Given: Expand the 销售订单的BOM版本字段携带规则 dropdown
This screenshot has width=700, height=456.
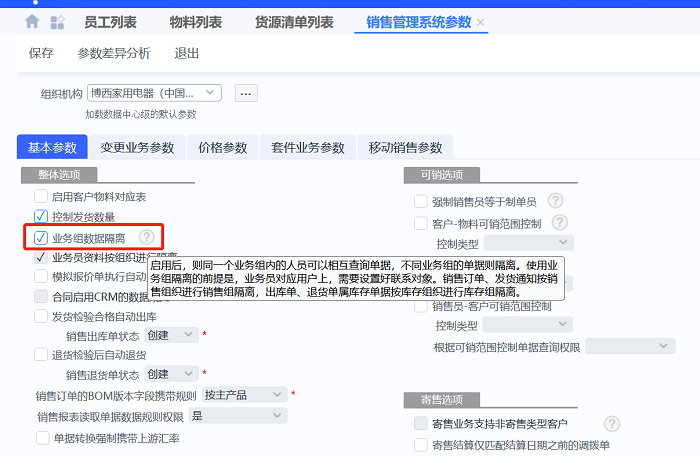Looking at the screenshot, I should 276,395.
